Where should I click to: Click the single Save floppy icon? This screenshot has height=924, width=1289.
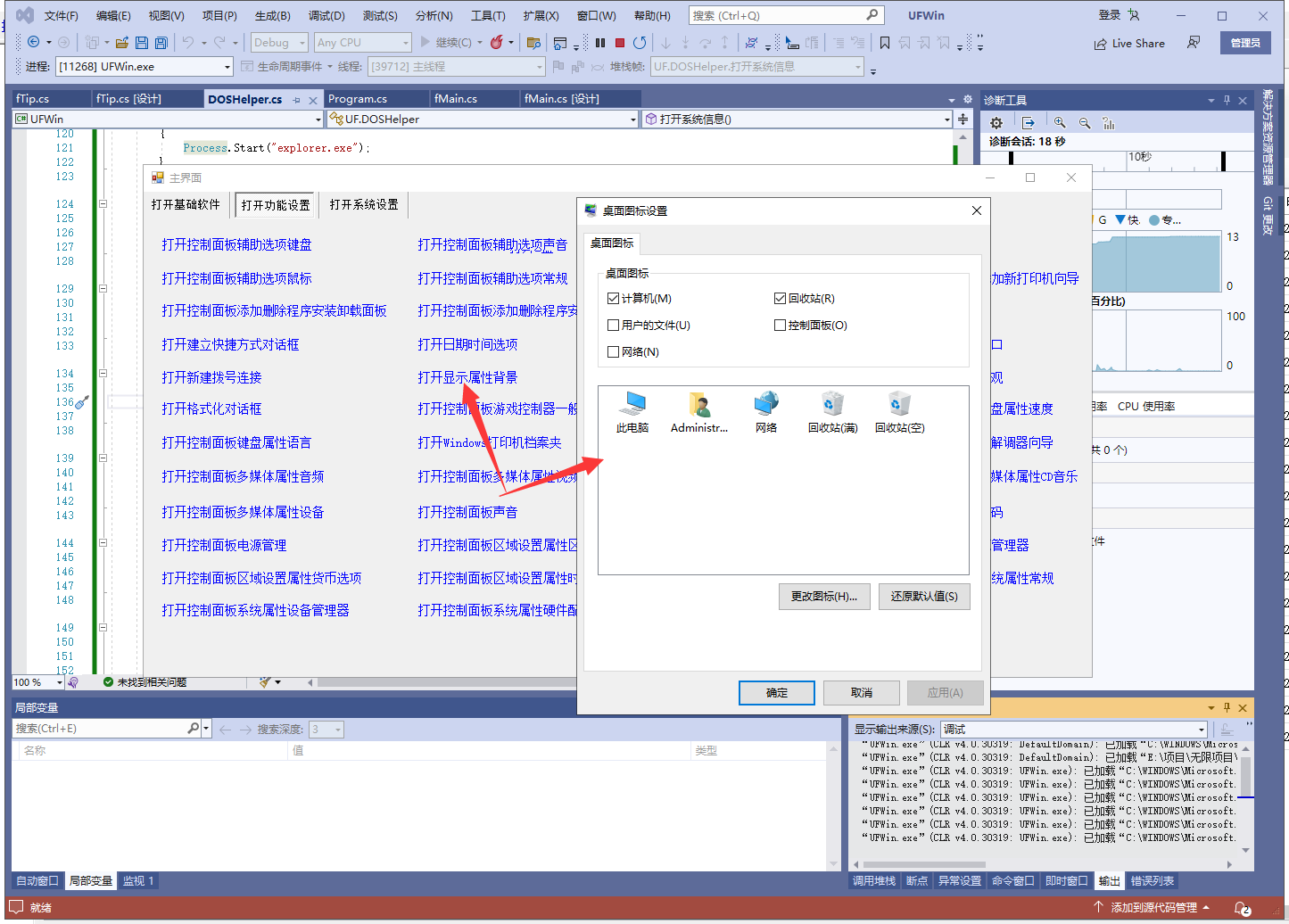pyautogui.click(x=142, y=42)
